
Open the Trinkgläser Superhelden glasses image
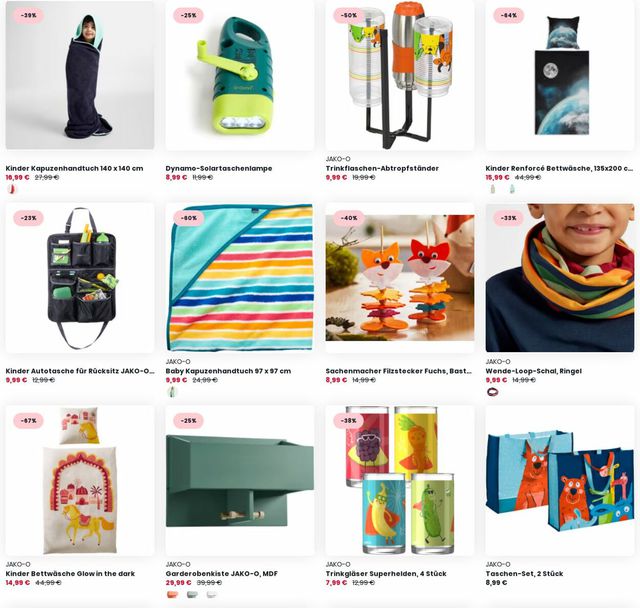click(400, 480)
